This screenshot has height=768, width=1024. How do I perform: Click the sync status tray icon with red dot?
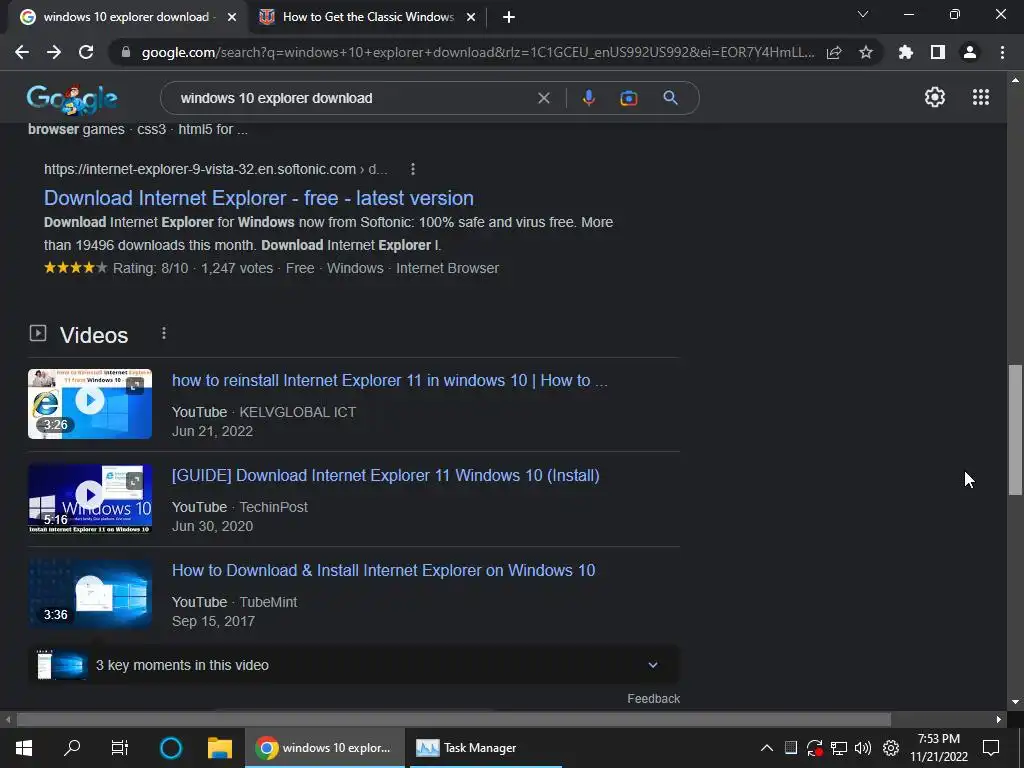(814, 748)
